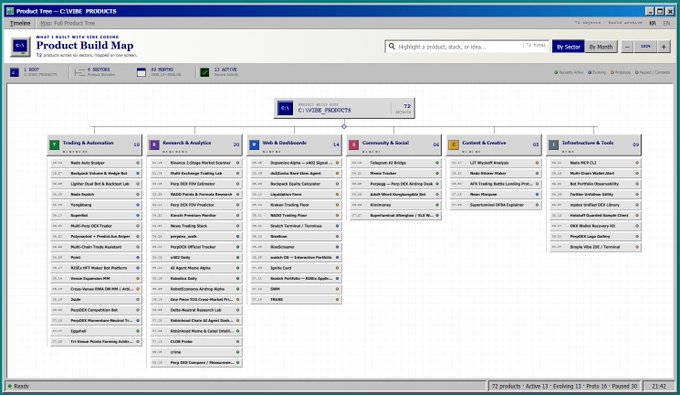The height and width of the screenshot is (395, 680).
Task: Click the zoom in plus button
Action: click(664, 46)
